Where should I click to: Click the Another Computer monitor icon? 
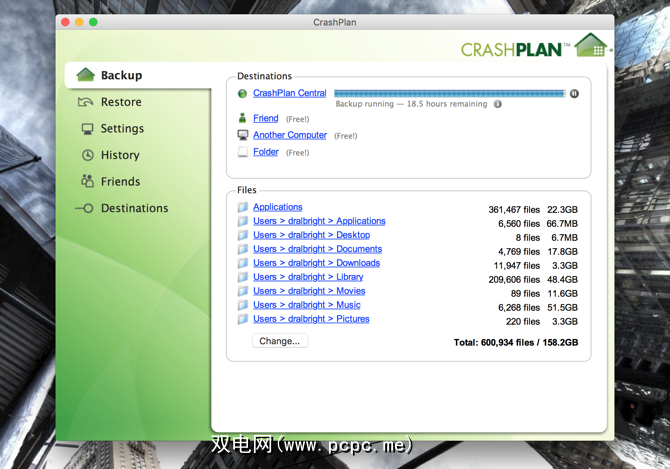pos(243,135)
